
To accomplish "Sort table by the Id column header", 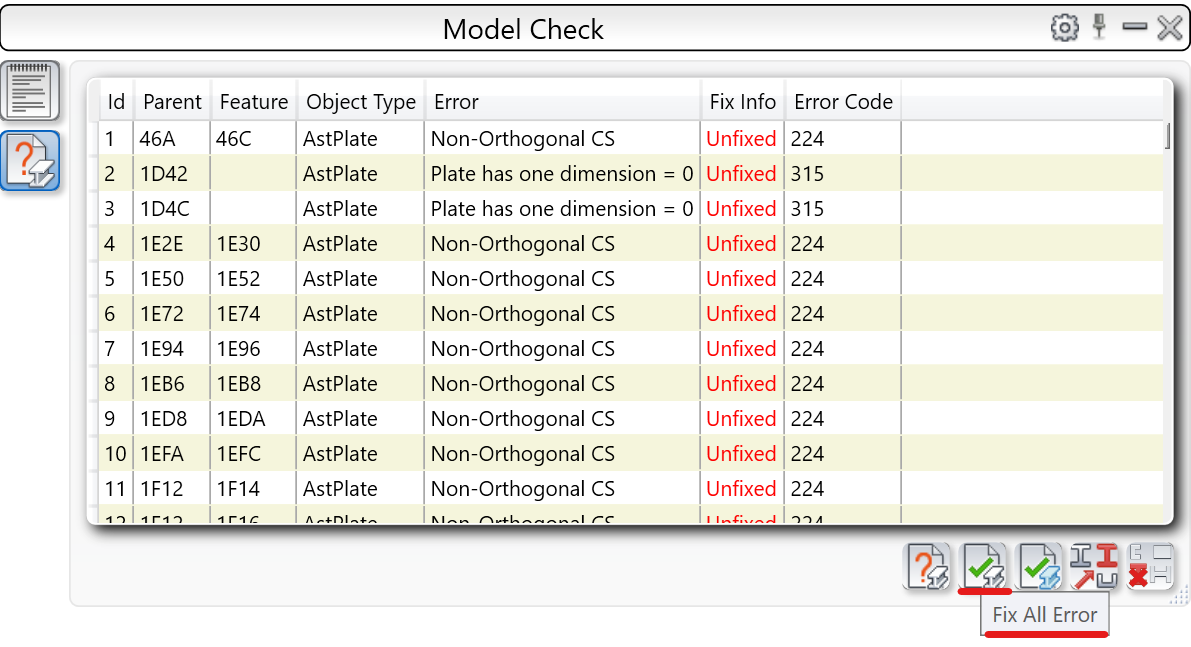I will [116, 102].
